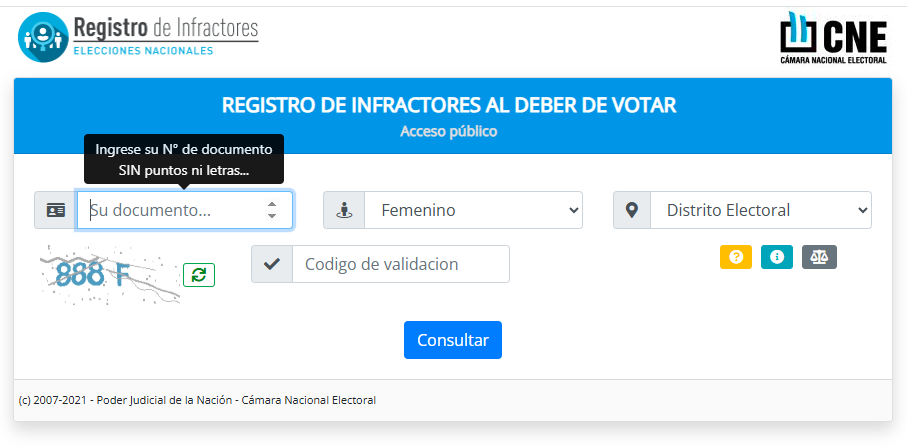Screen dimensions: 907x447
Task: Click the map pin icon beside district
Action: (632, 210)
